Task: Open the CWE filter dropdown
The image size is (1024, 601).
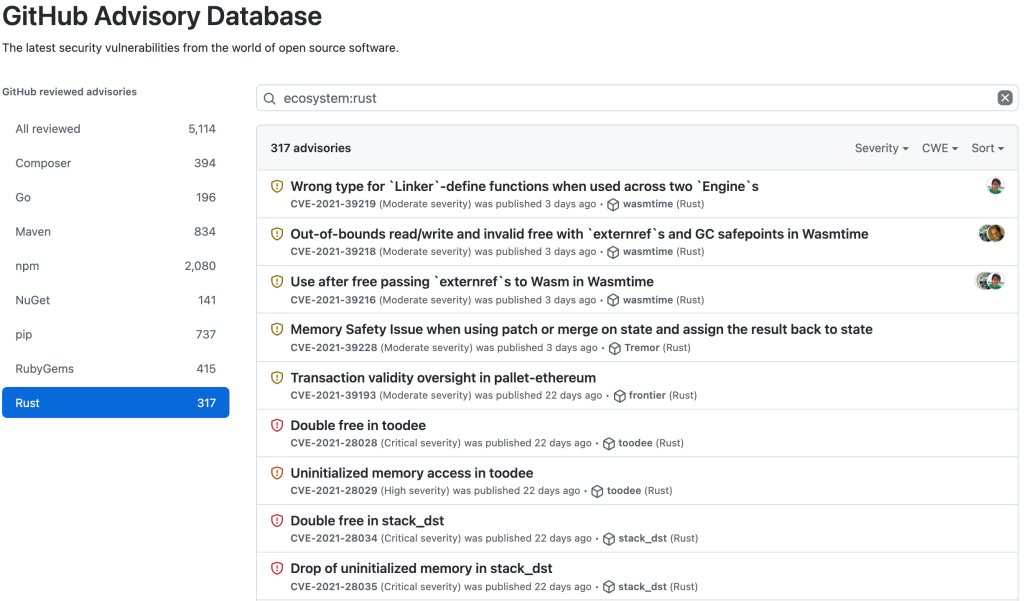Action: tap(939, 148)
